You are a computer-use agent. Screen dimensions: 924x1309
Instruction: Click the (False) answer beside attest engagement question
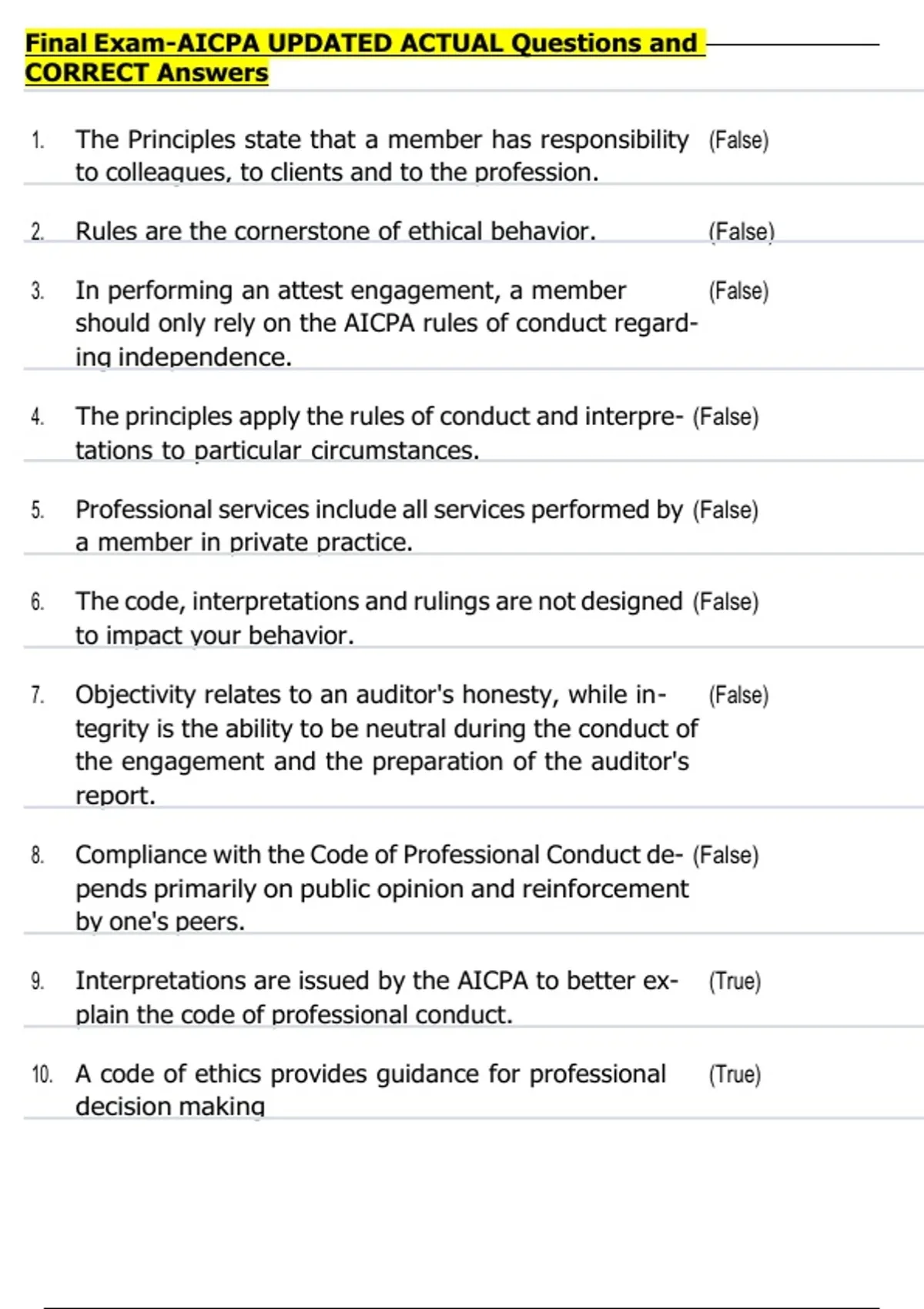click(738, 291)
